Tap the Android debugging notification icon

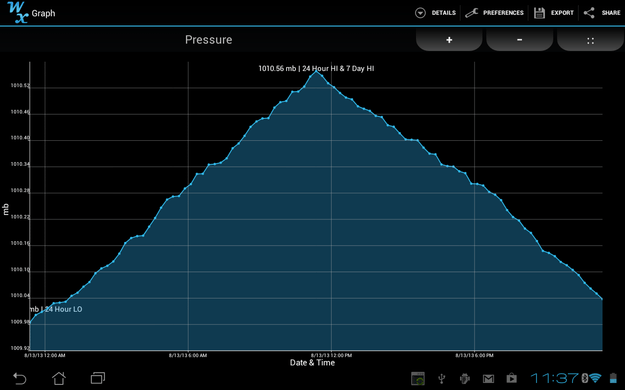(465, 378)
